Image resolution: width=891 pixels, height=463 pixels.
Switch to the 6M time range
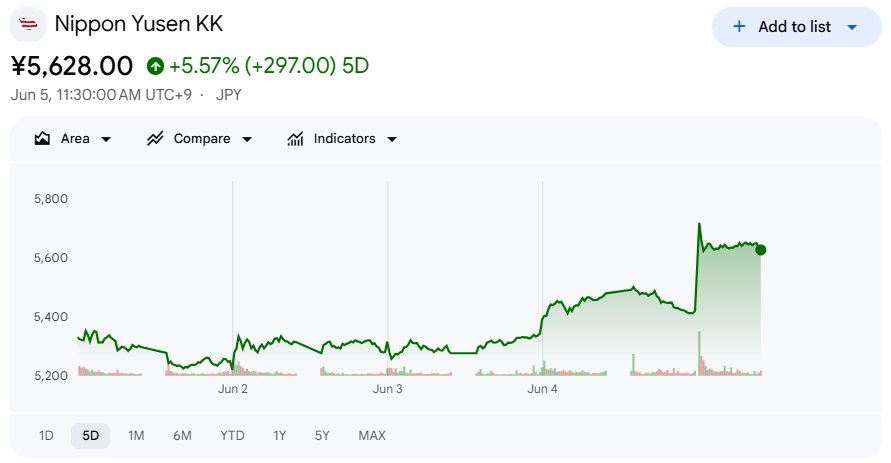182,436
